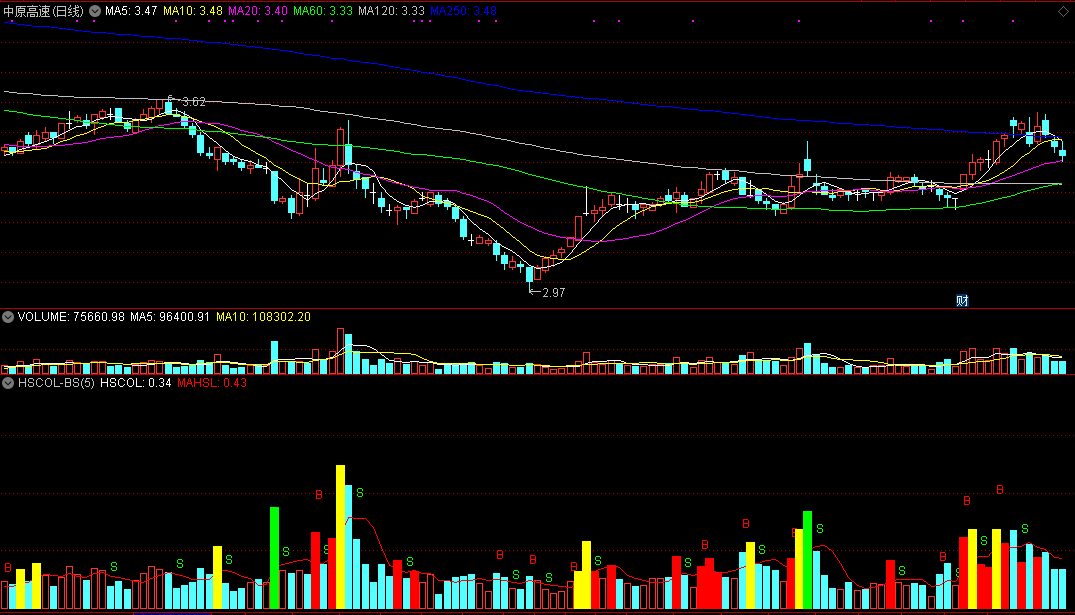Click the HSCOL: 0.34 value
The image size is (1075, 615).
coord(136,383)
